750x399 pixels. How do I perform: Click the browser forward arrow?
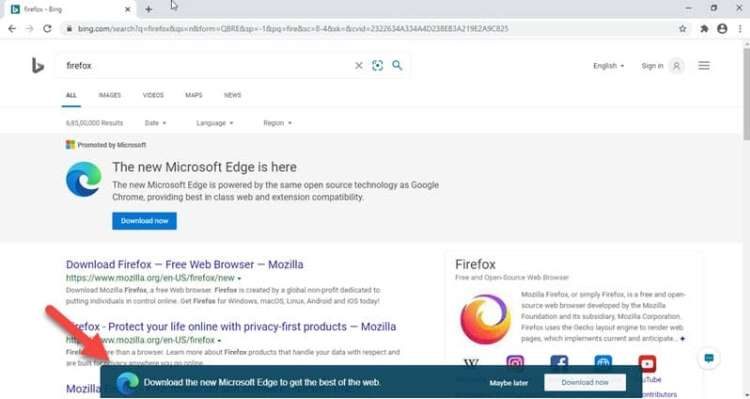click(x=30, y=29)
